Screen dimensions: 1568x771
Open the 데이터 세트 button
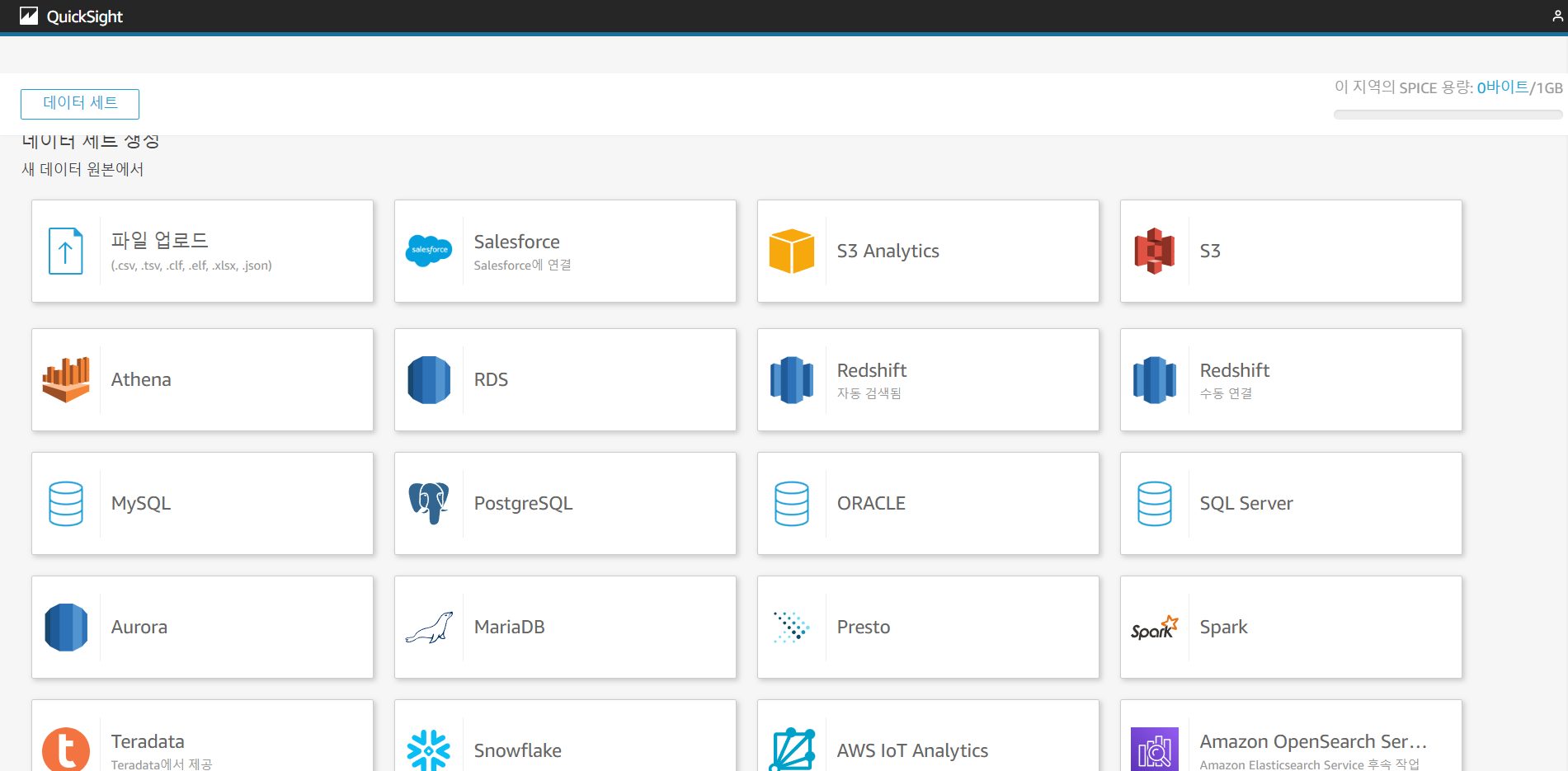(x=80, y=104)
